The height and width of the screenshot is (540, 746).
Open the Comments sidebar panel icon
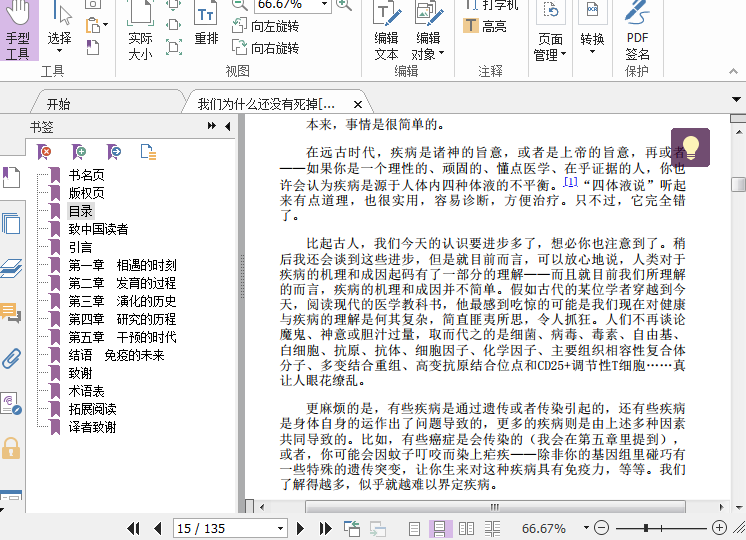coord(11,313)
